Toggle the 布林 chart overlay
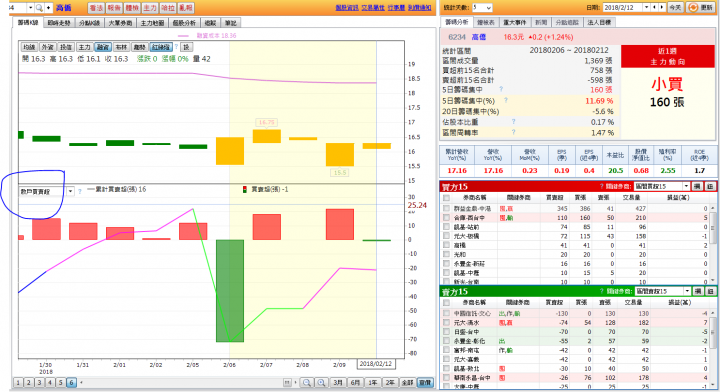Image resolution: width=720 pixels, height=392 pixels. (x=121, y=47)
